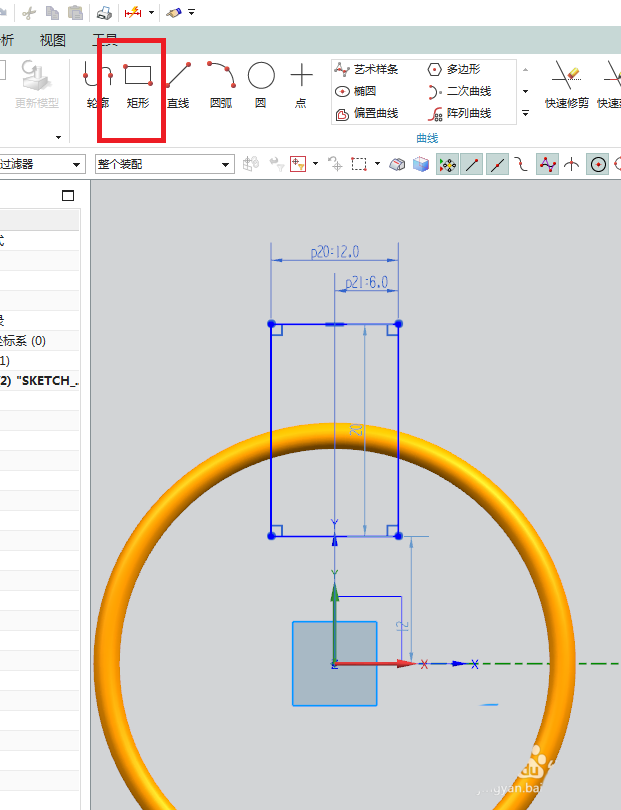Toggle the intersection snap

point(571,165)
